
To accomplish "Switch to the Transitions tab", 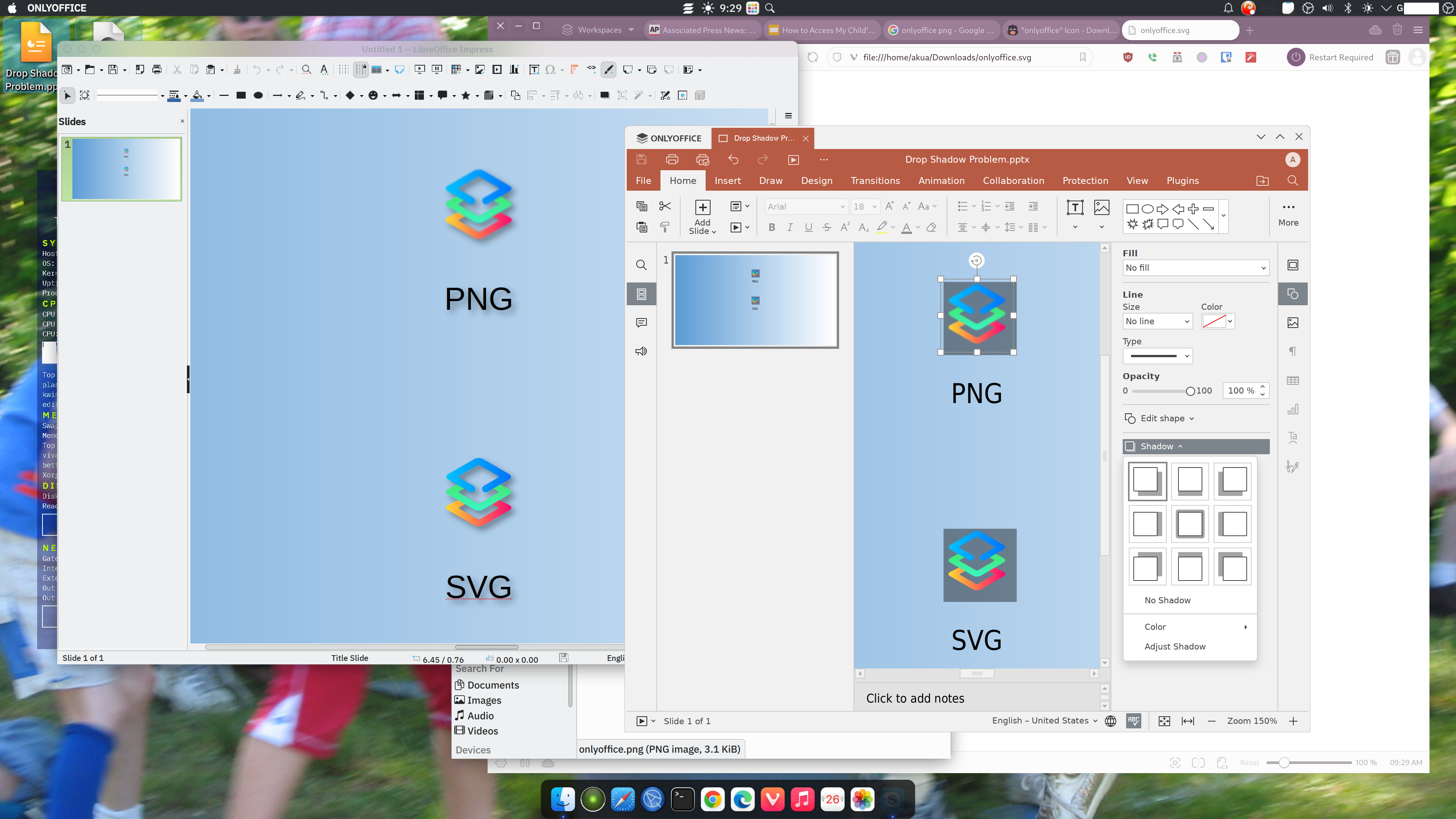I will [x=875, y=181].
